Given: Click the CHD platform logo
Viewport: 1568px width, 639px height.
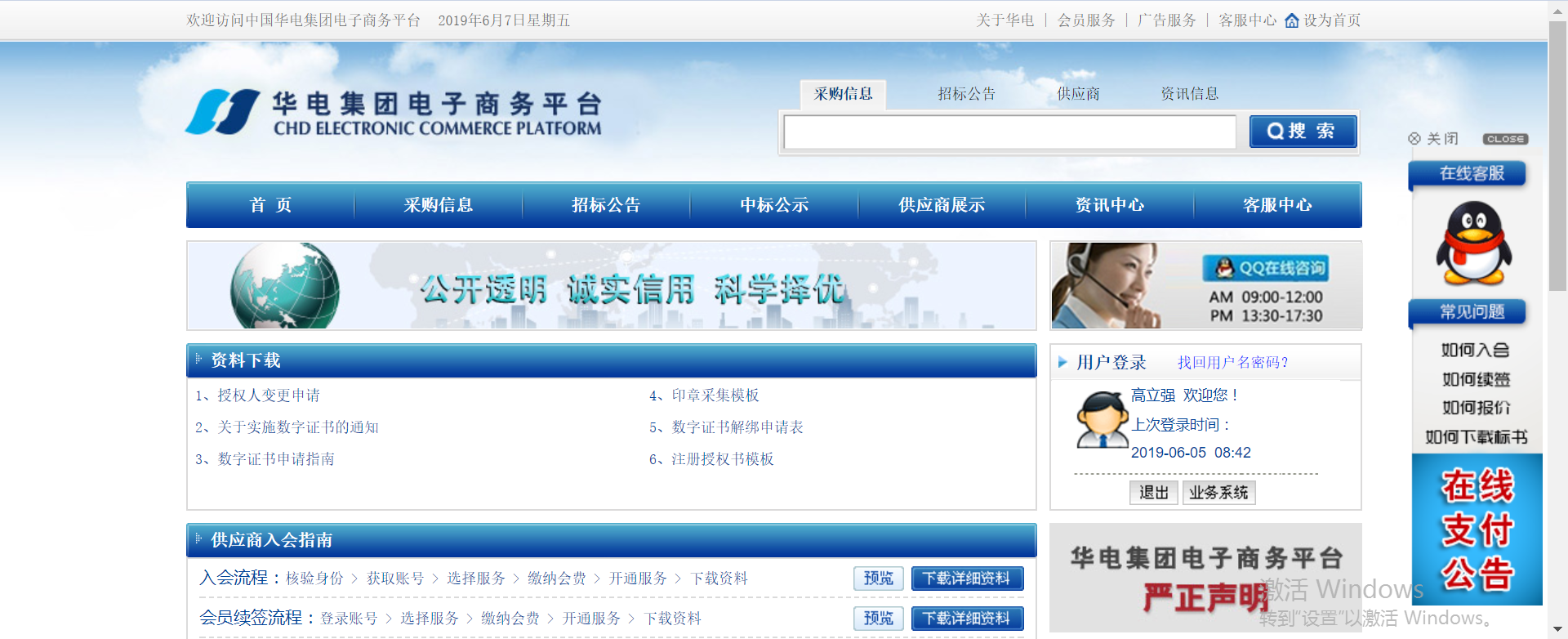Looking at the screenshot, I should 222,112.
